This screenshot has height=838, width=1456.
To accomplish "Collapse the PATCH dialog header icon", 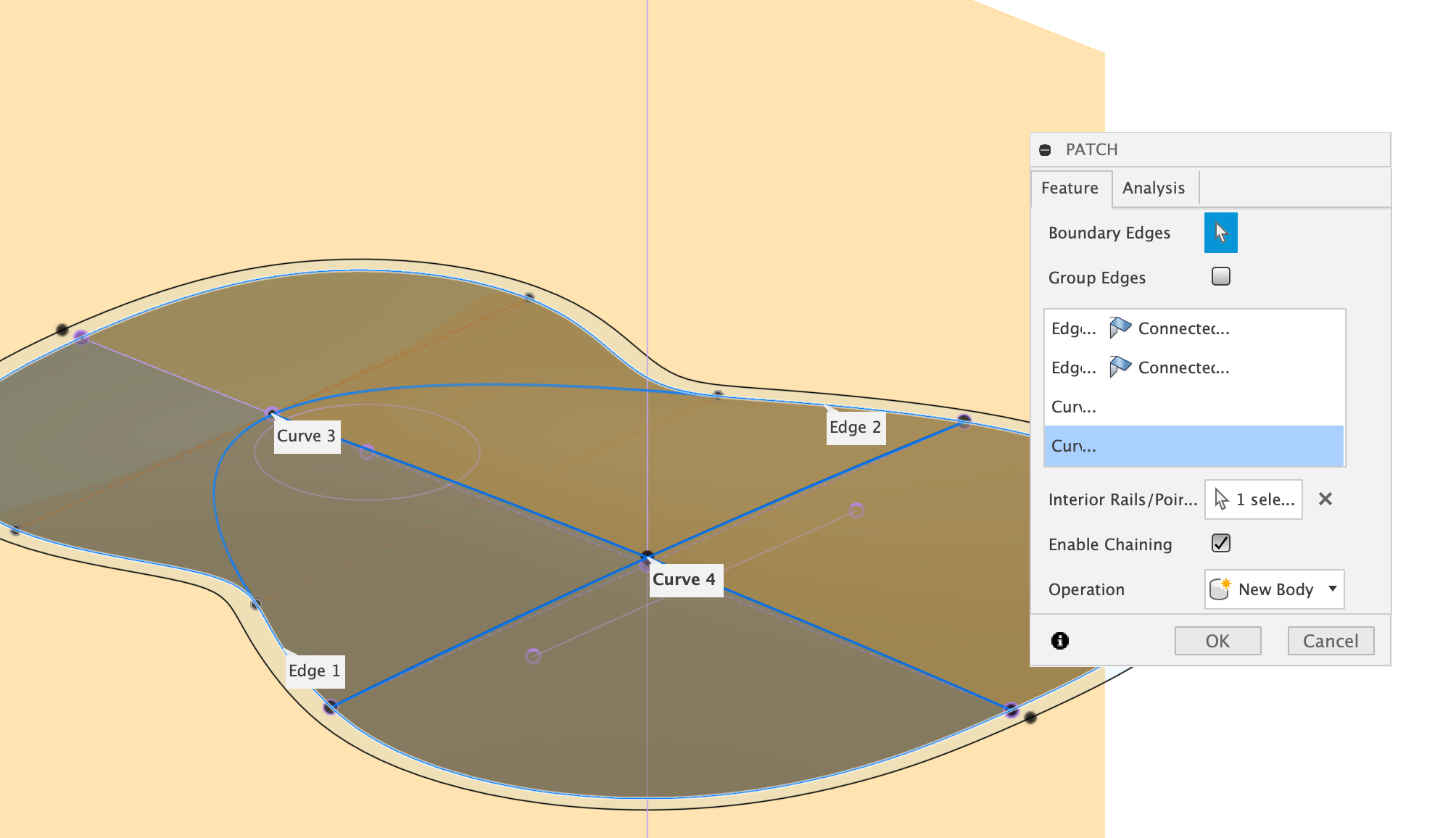I will [x=1045, y=150].
